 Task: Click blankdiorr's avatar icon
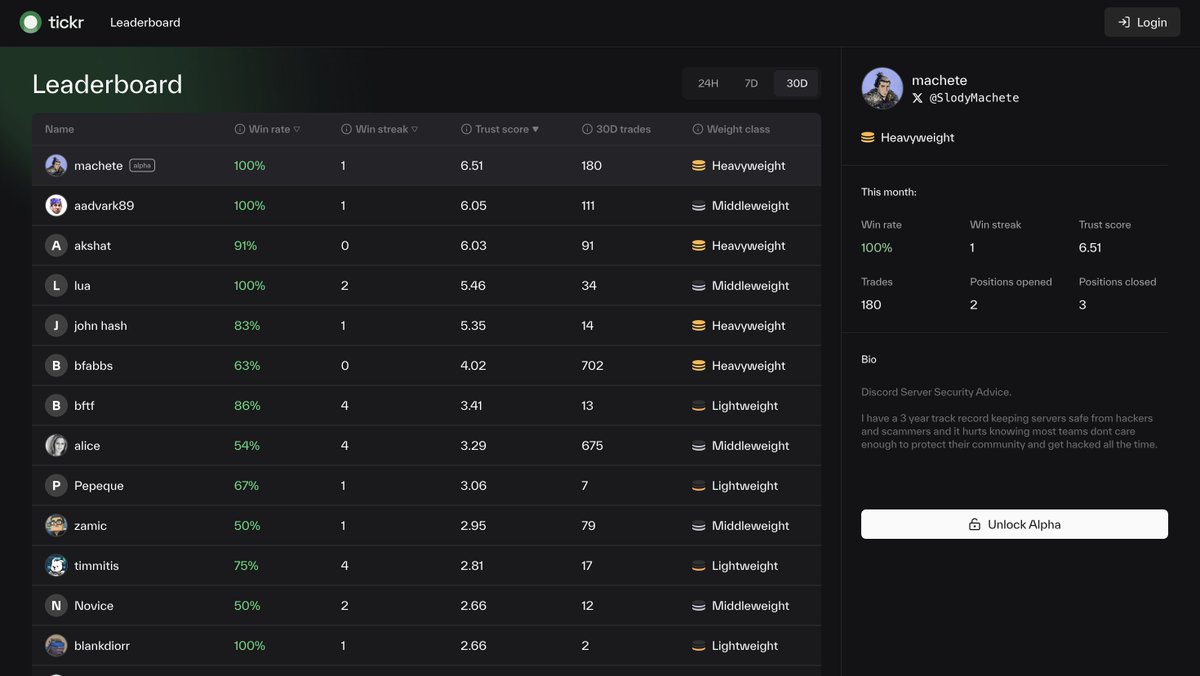pos(56,646)
